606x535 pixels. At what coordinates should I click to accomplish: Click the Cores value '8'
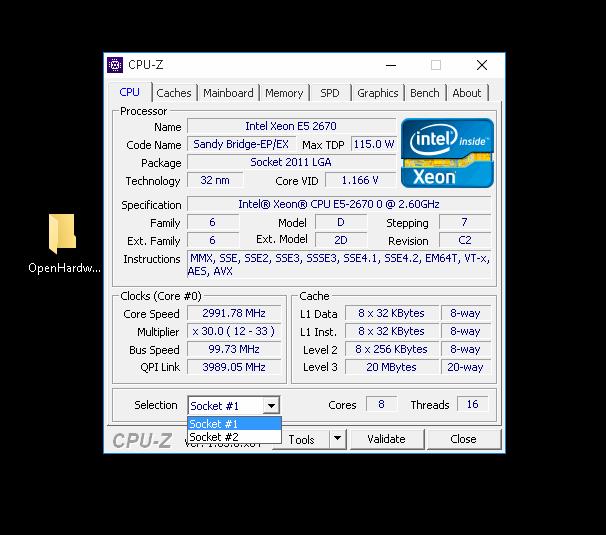[381, 404]
